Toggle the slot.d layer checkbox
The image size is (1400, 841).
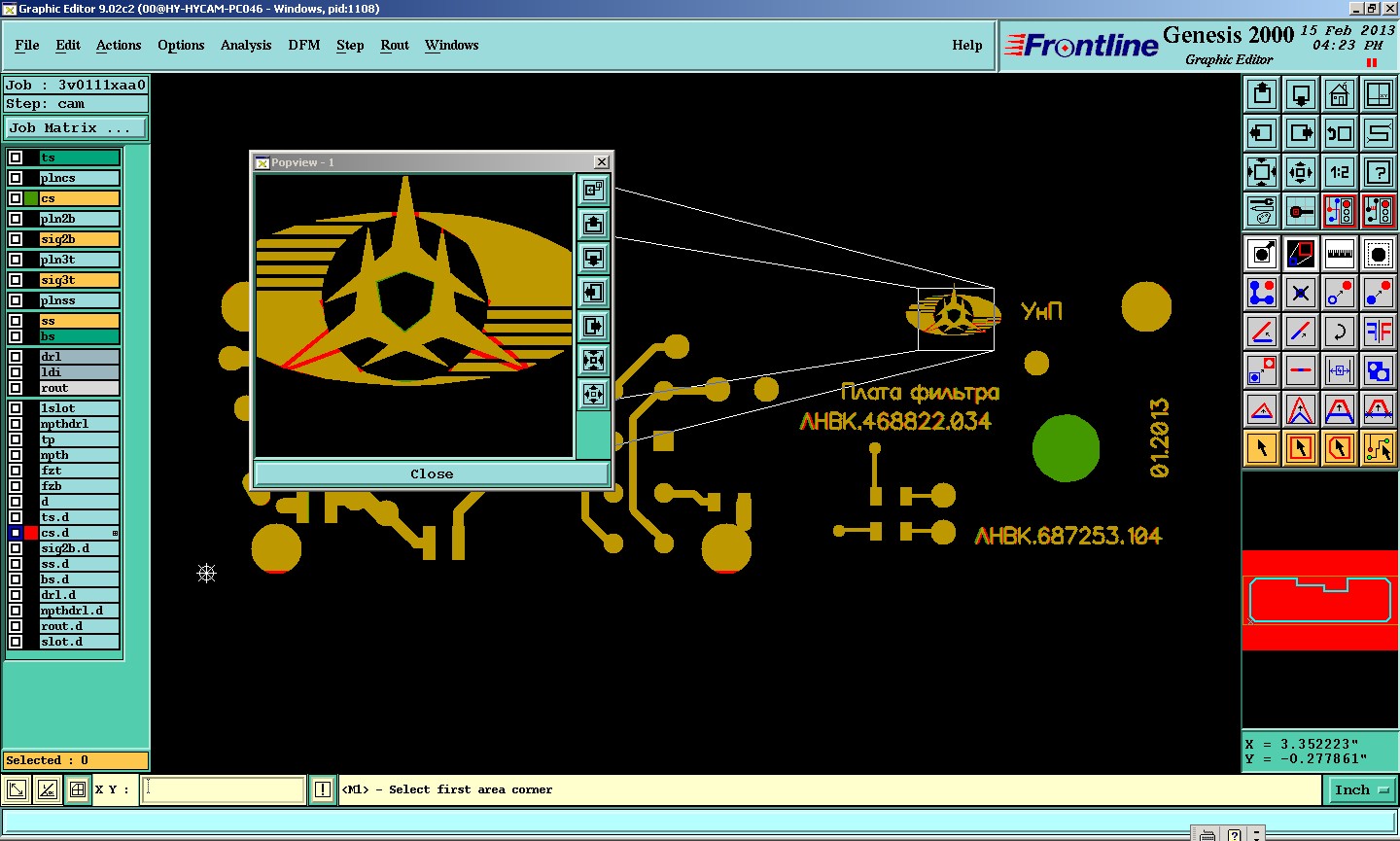click(16, 642)
